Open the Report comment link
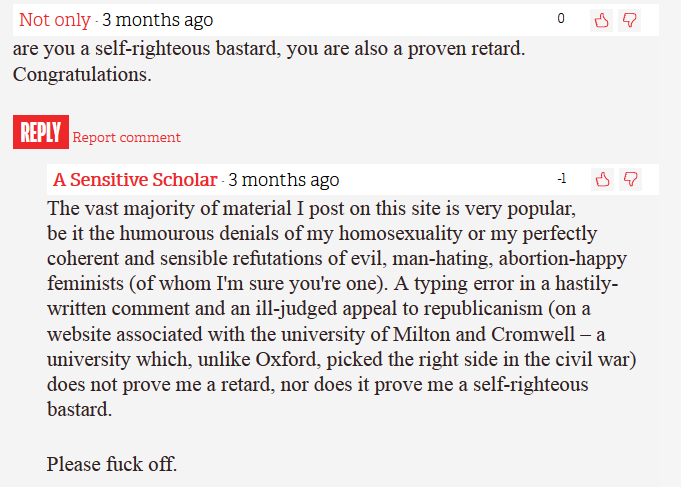This screenshot has width=683, height=487. [x=126, y=137]
